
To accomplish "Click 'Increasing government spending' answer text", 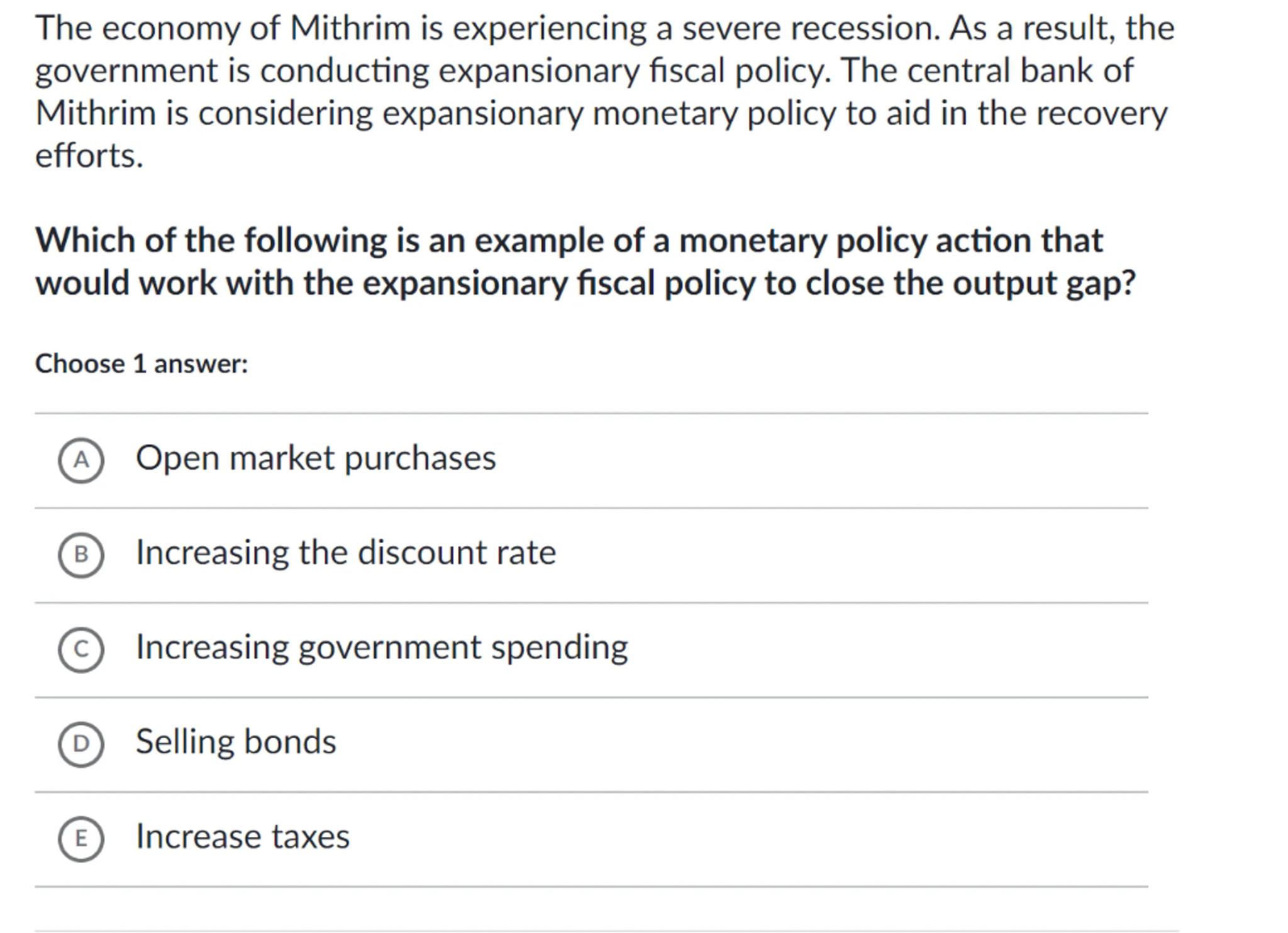I will 382,648.
